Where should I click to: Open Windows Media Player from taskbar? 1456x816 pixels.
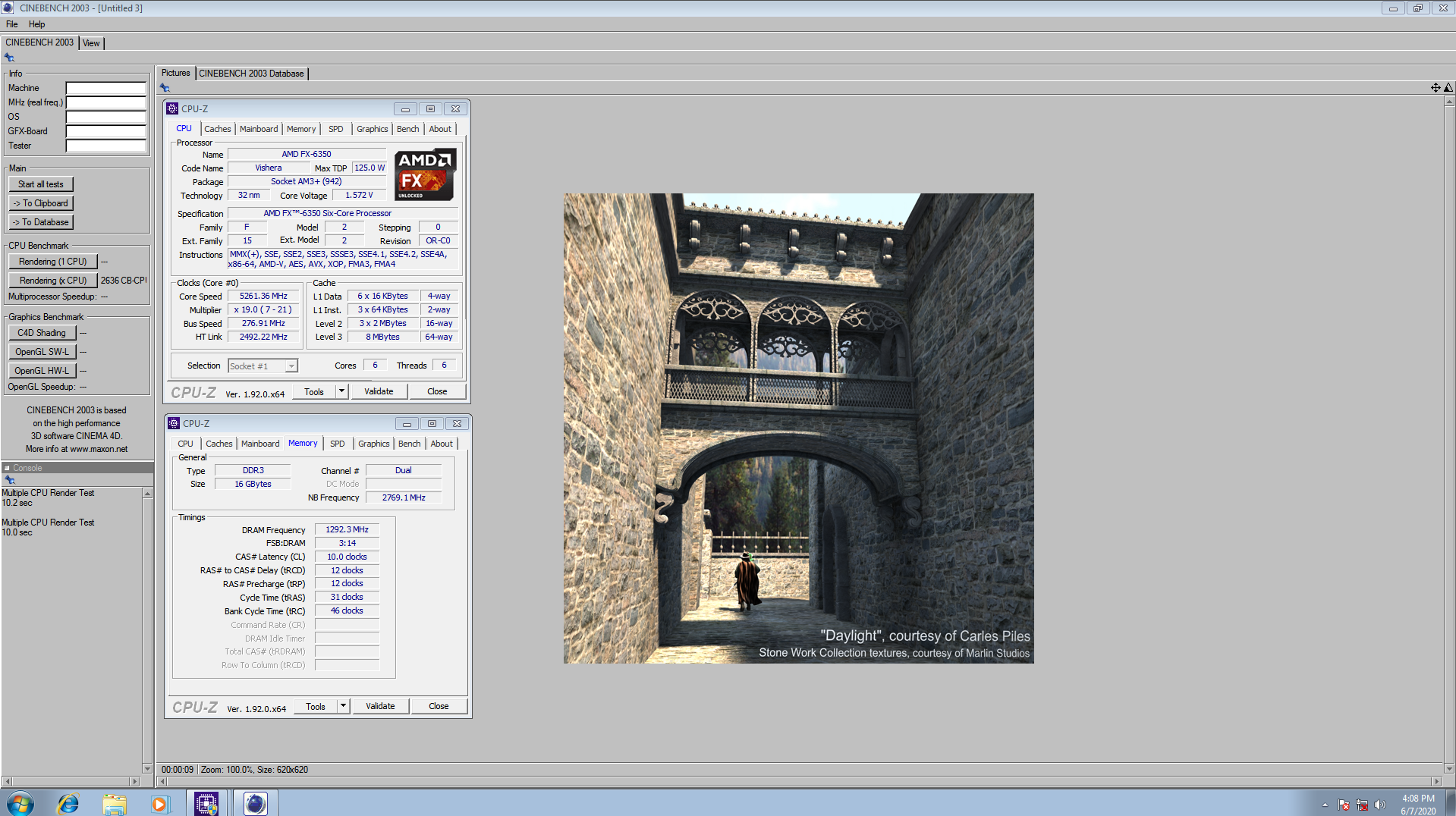point(159,804)
